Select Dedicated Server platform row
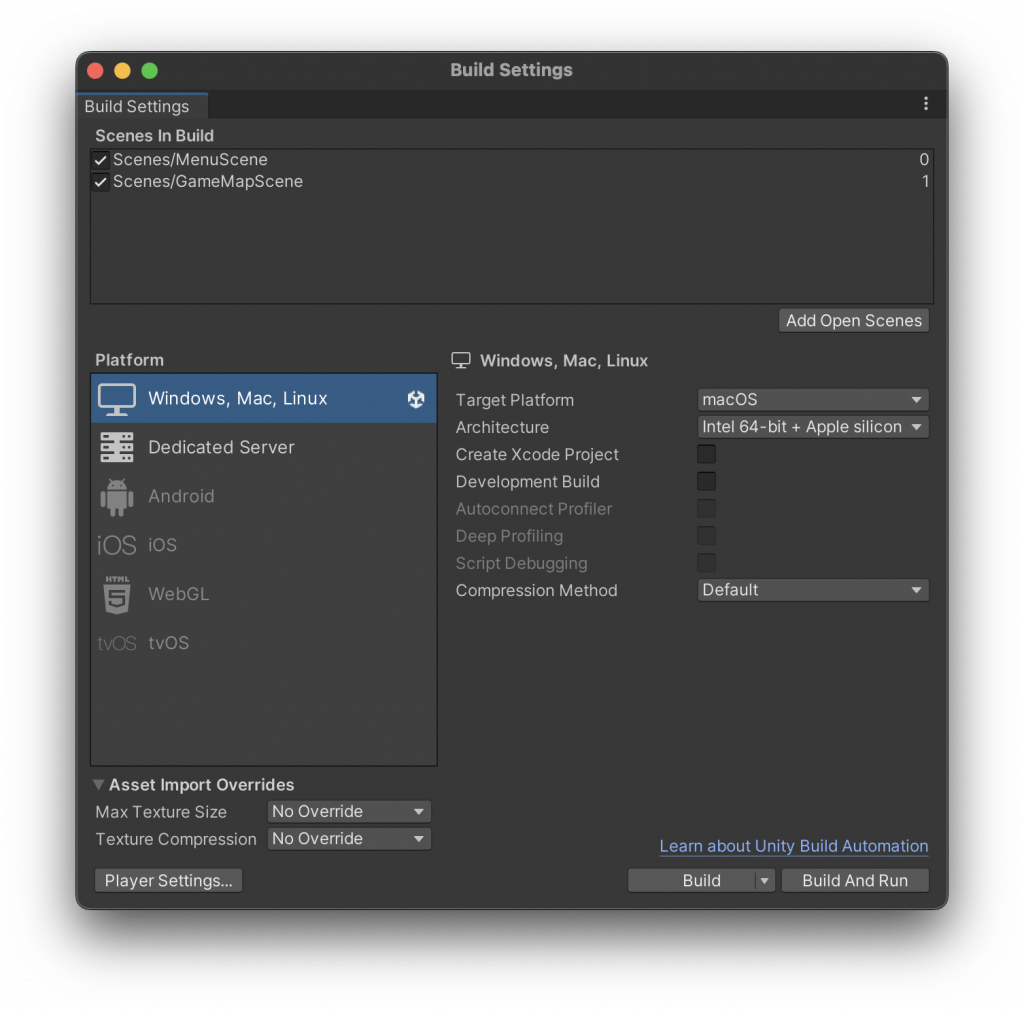 click(264, 447)
